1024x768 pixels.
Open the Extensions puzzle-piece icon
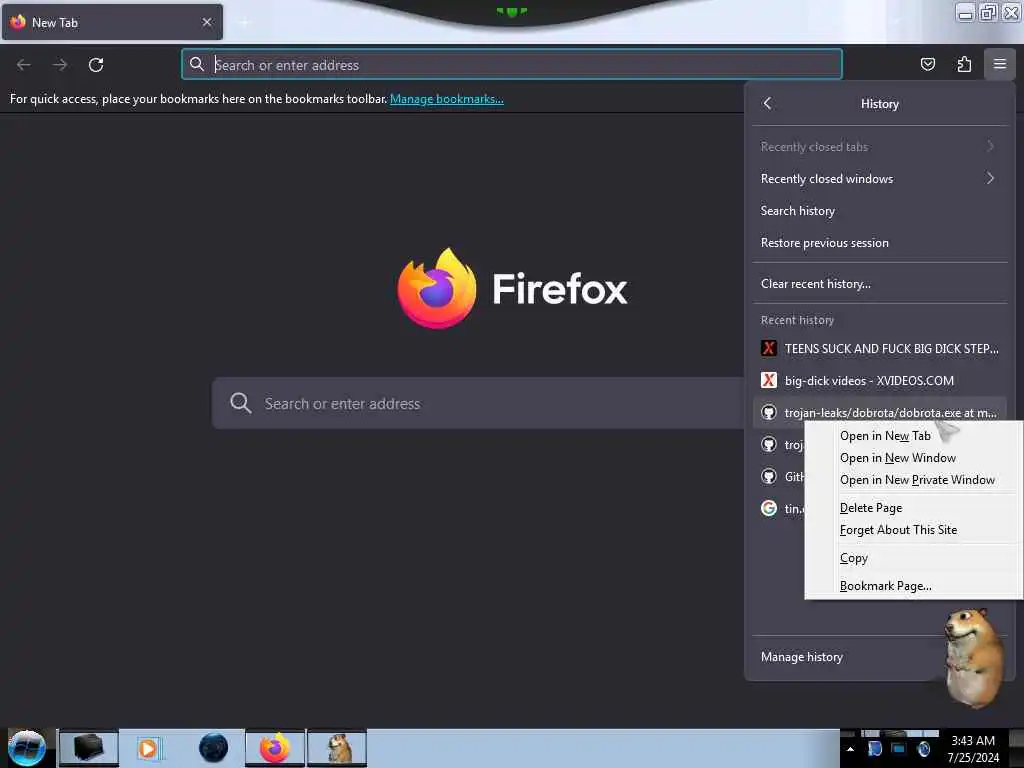pos(964,64)
